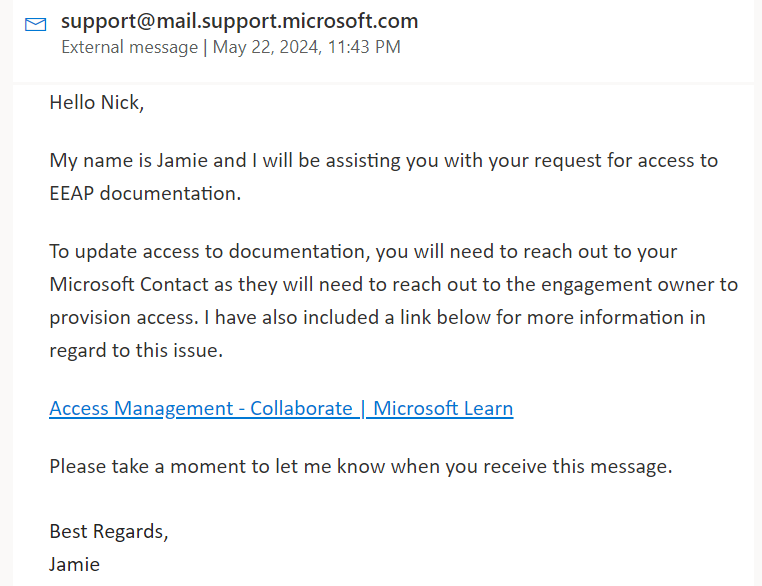The image size is (762, 586).
Task: Click the 'Jamie' signature at the bottom
Action: (74, 565)
